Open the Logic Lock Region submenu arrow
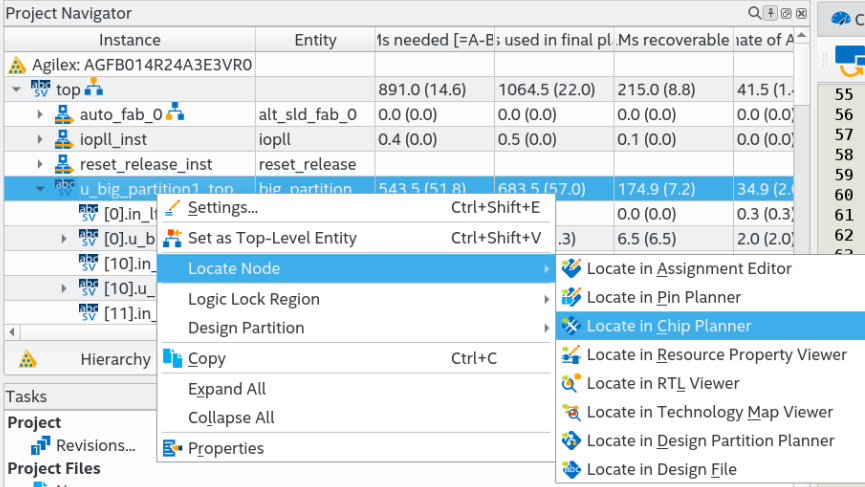The image size is (865, 487). point(546,299)
